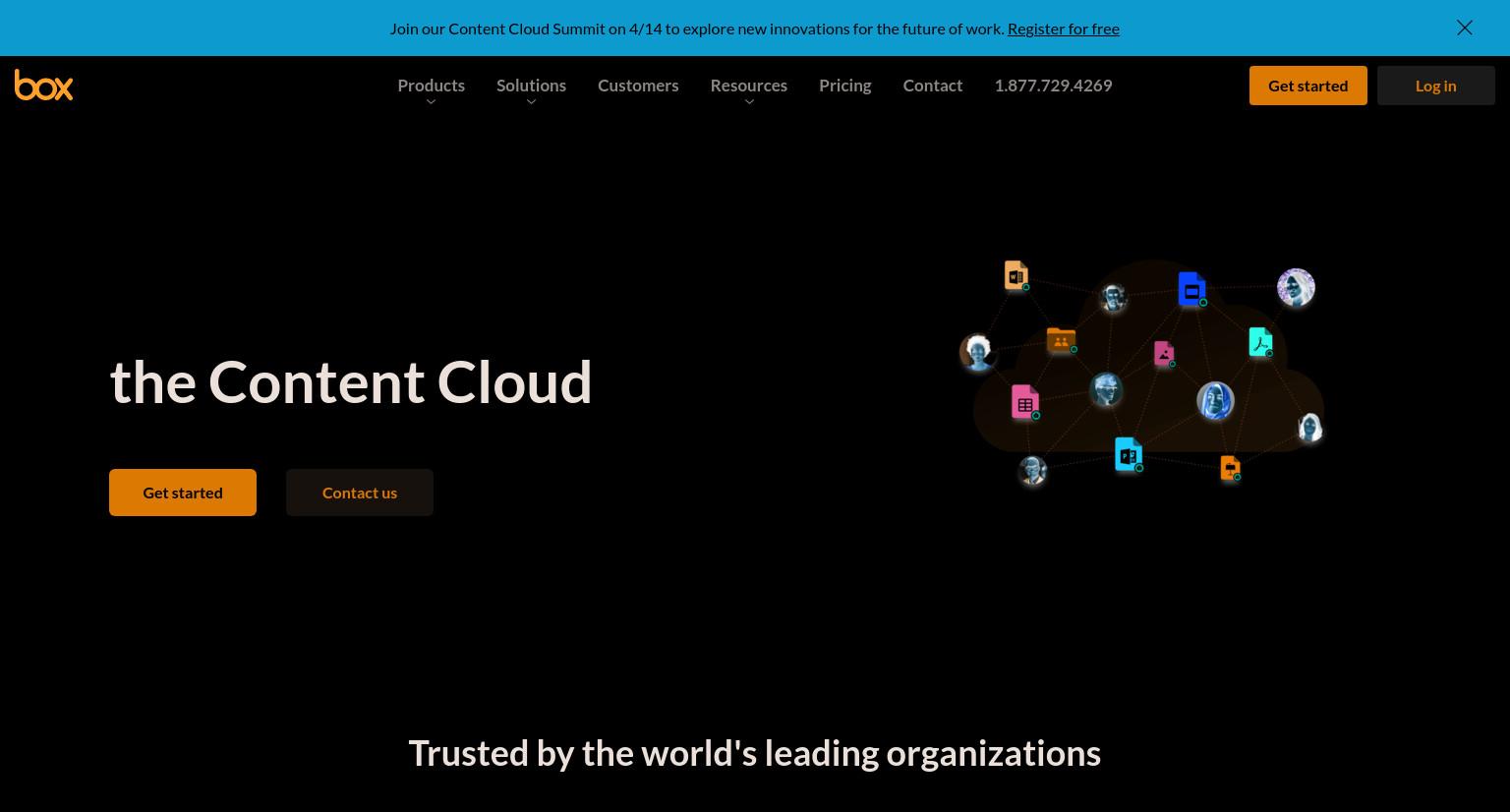Click the 1.877.729.4269 phone number
The height and width of the screenshot is (812, 1510).
pos(1053,85)
